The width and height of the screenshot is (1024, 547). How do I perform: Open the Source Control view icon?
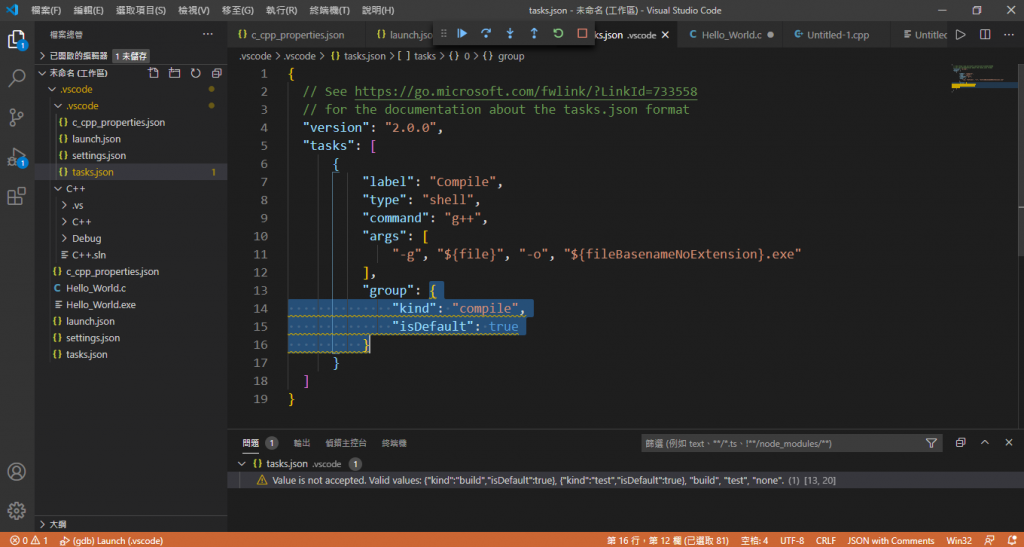(x=16, y=117)
